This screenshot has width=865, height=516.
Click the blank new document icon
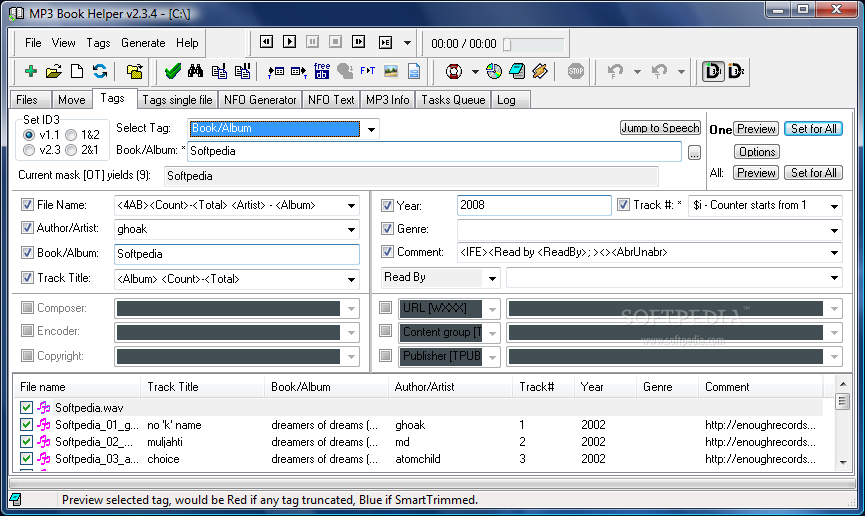tap(77, 71)
